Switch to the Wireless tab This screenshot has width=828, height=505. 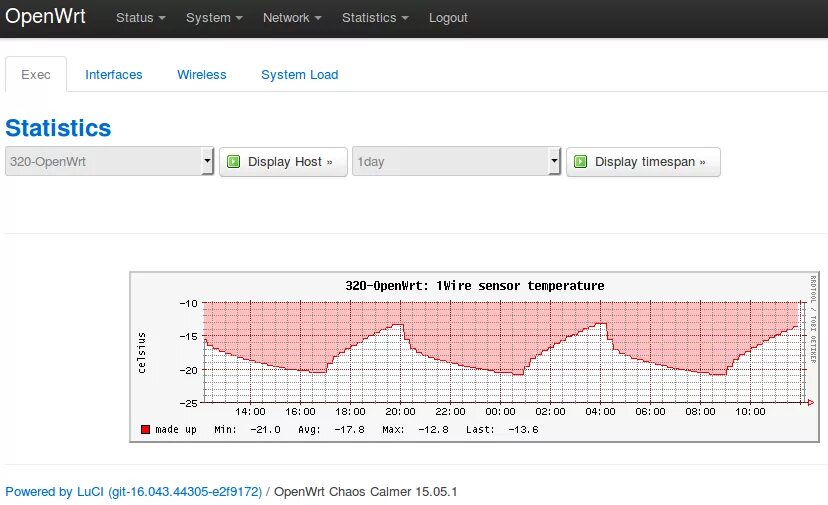coord(202,74)
